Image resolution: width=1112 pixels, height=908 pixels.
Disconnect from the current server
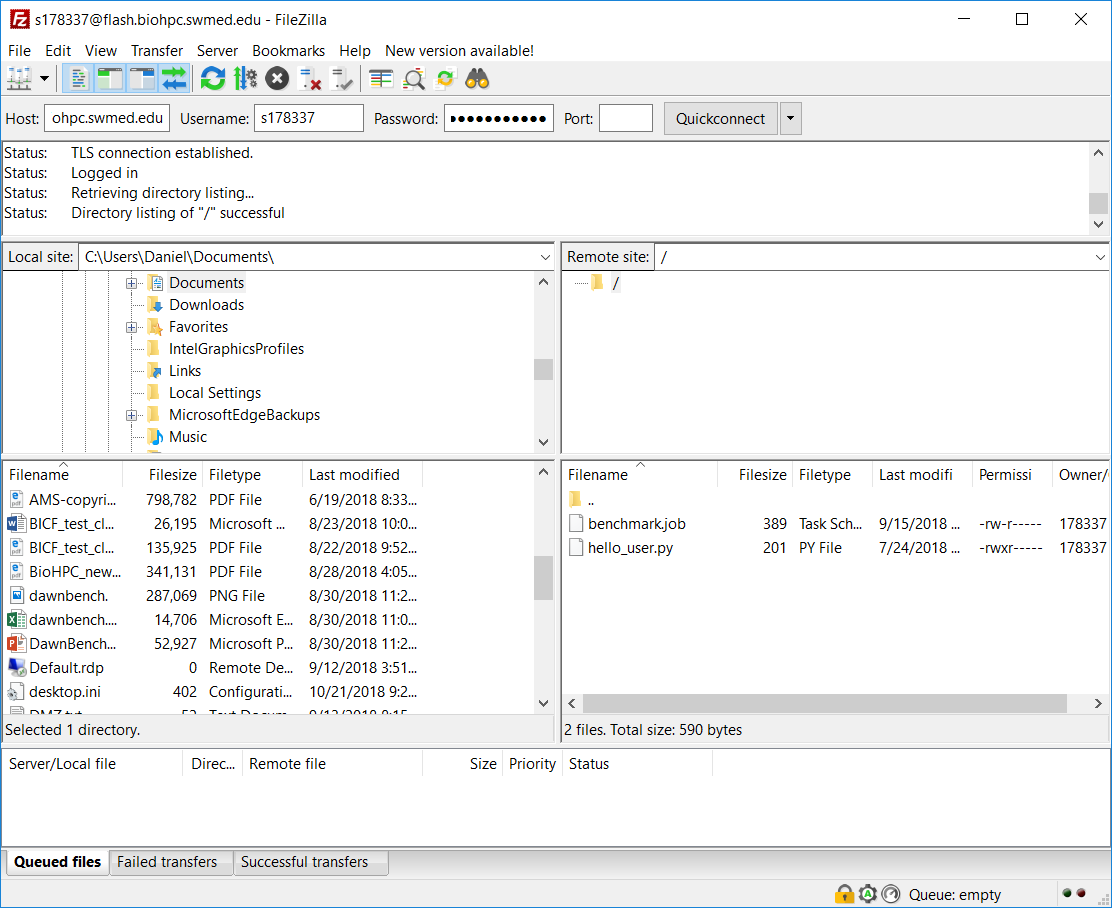310,79
